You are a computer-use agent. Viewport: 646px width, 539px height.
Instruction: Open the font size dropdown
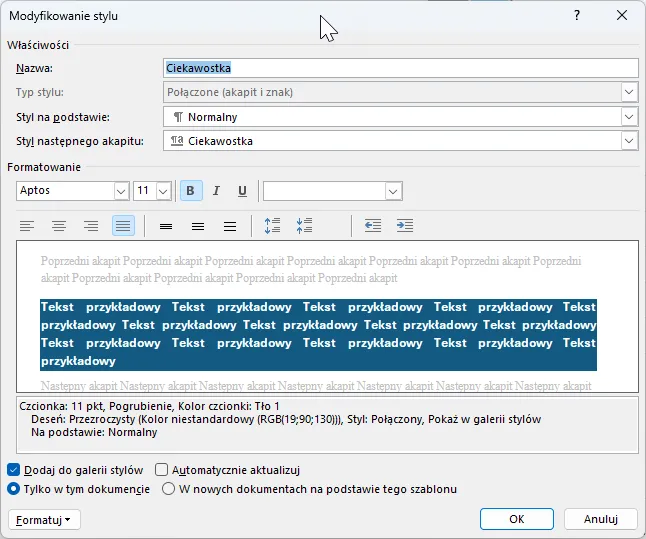tap(164, 191)
